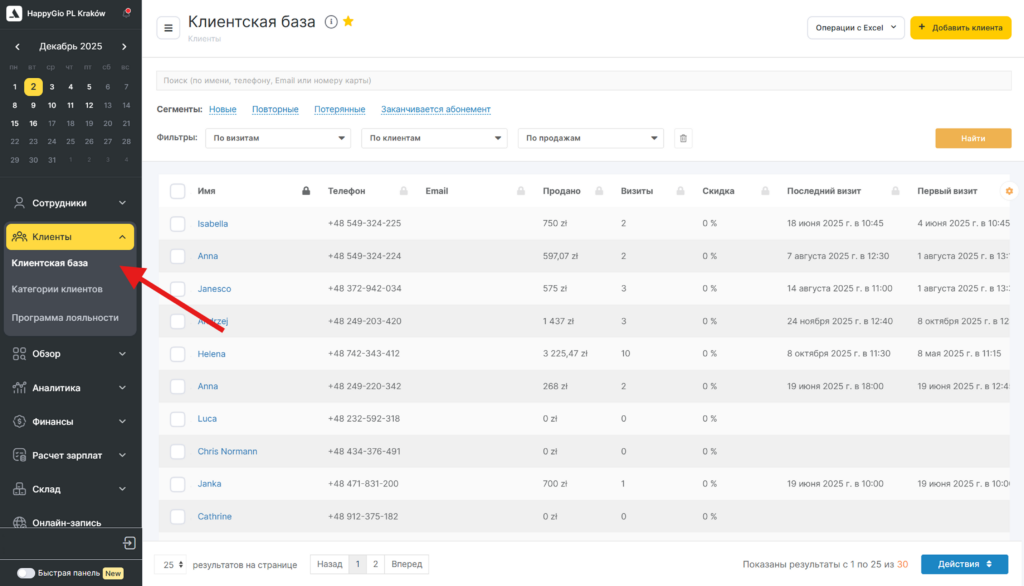Viewport: 1024px width, 586px height.
Task: Click the logout icon in sidebar
Action: click(129, 543)
